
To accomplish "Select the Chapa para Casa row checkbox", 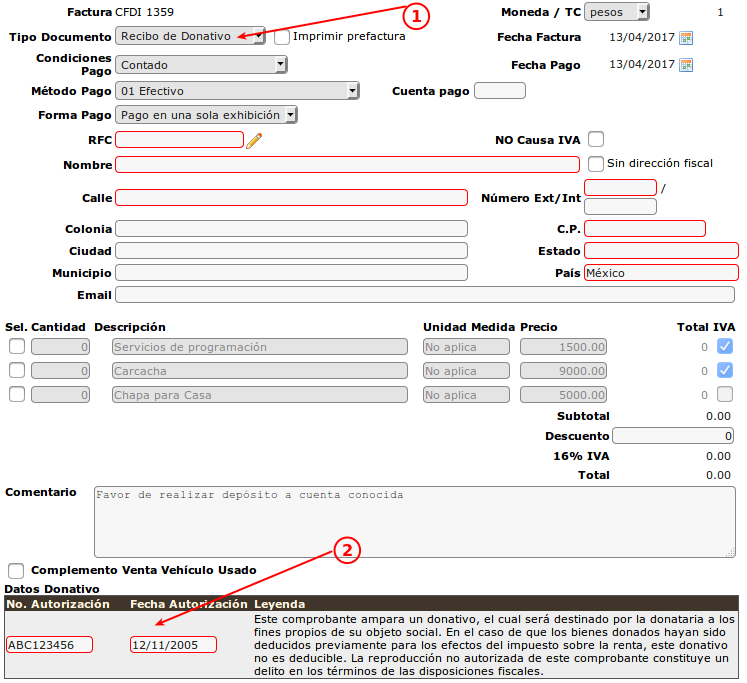I will [x=17, y=394].
